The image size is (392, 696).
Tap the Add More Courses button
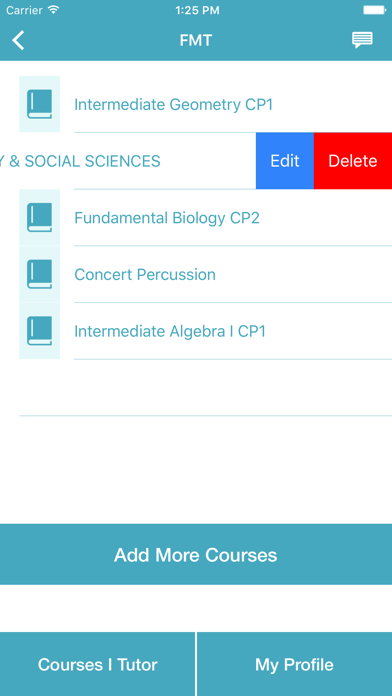point(196,554)
